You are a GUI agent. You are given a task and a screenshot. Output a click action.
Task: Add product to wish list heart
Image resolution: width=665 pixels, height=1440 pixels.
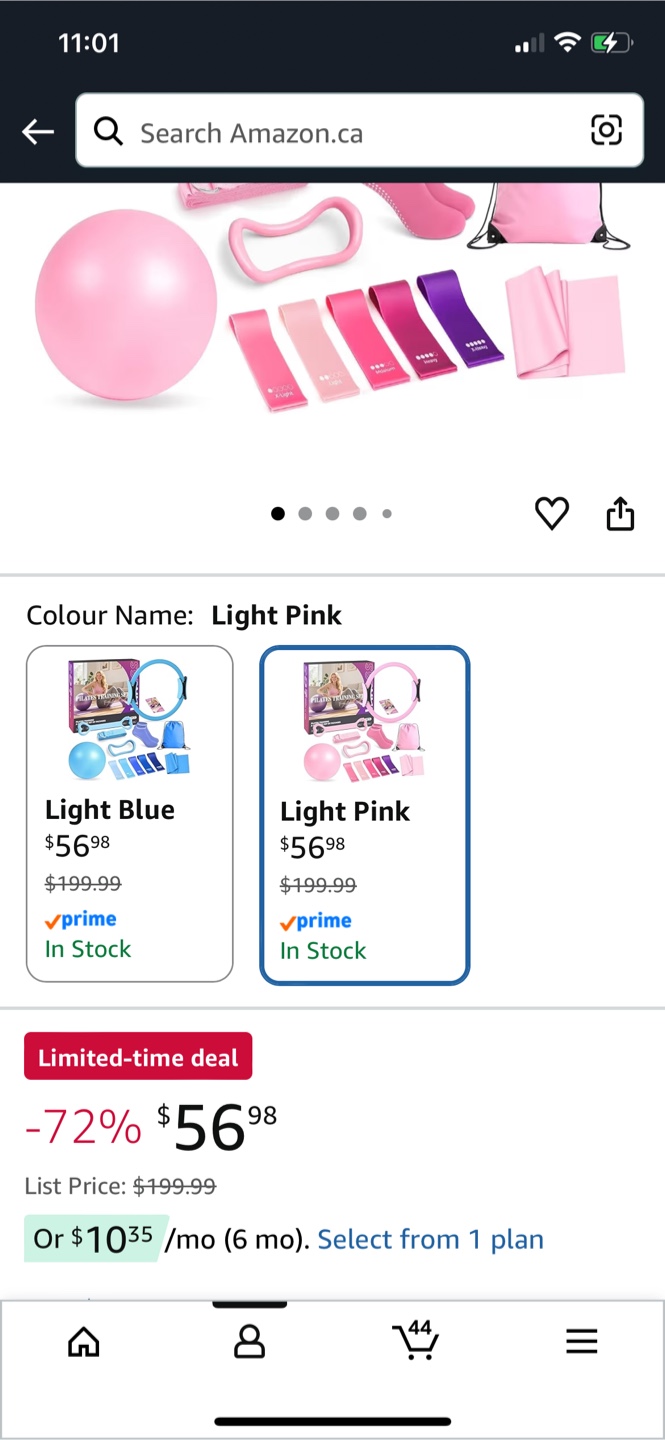551,513
